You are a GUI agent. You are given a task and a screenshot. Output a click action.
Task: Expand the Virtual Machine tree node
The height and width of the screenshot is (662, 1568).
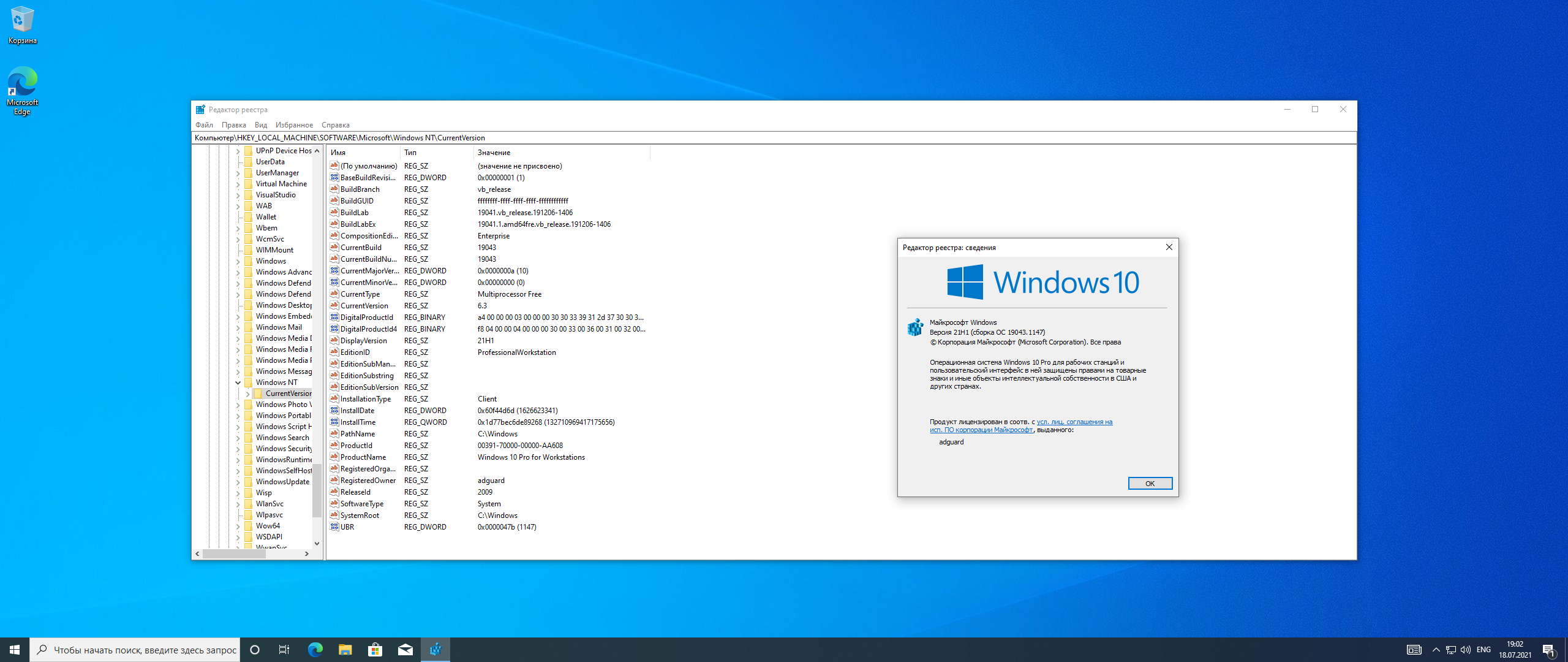coord(238,184)
